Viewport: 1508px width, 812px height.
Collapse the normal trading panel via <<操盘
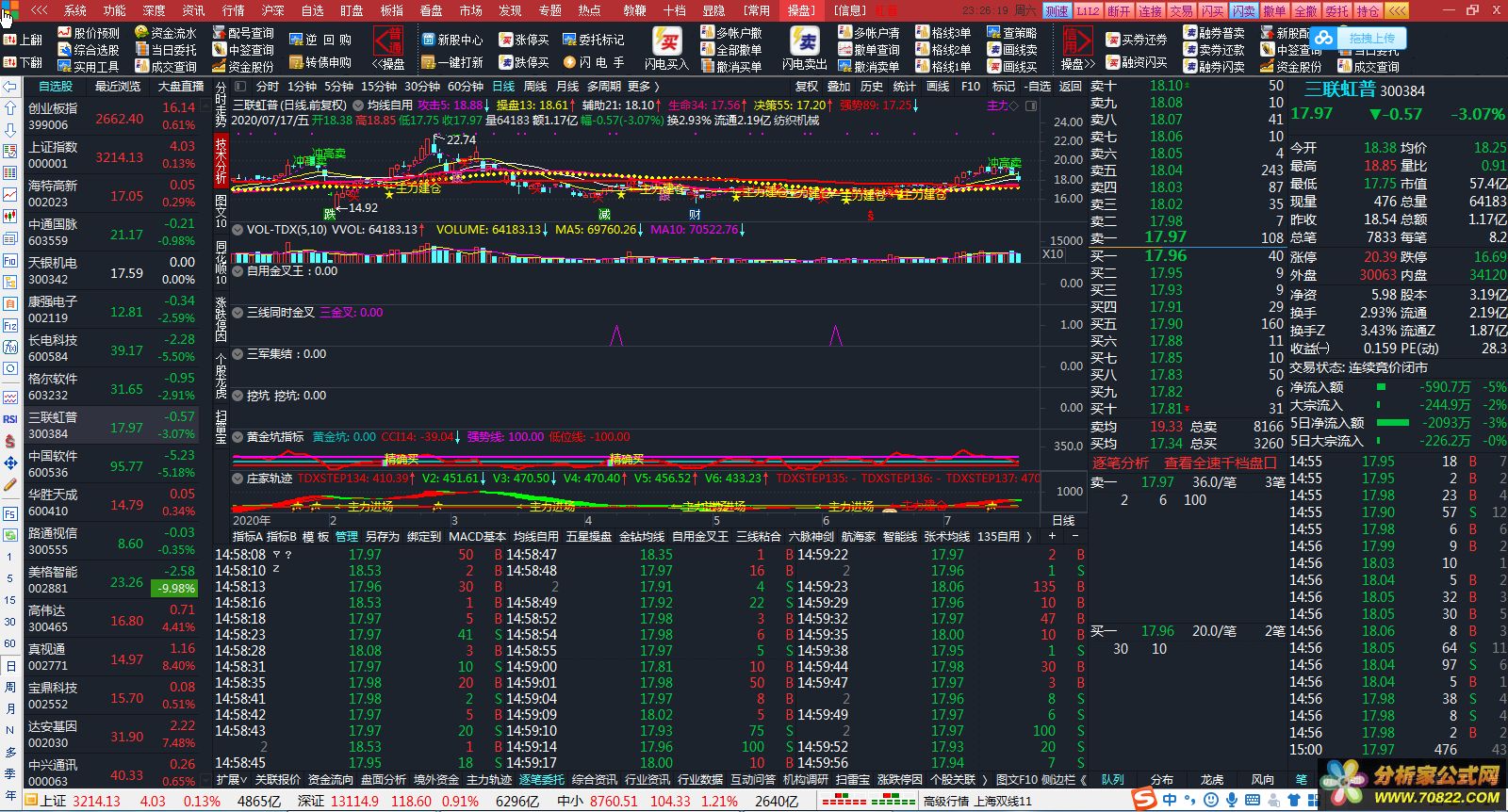388,47
